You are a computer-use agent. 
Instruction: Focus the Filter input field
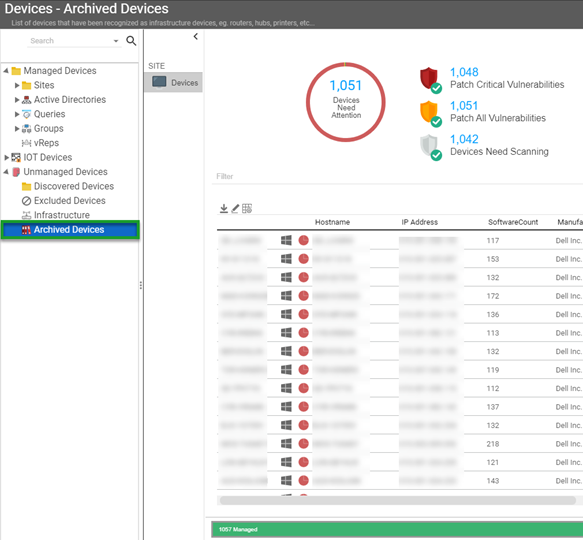[x=398, y=176]
